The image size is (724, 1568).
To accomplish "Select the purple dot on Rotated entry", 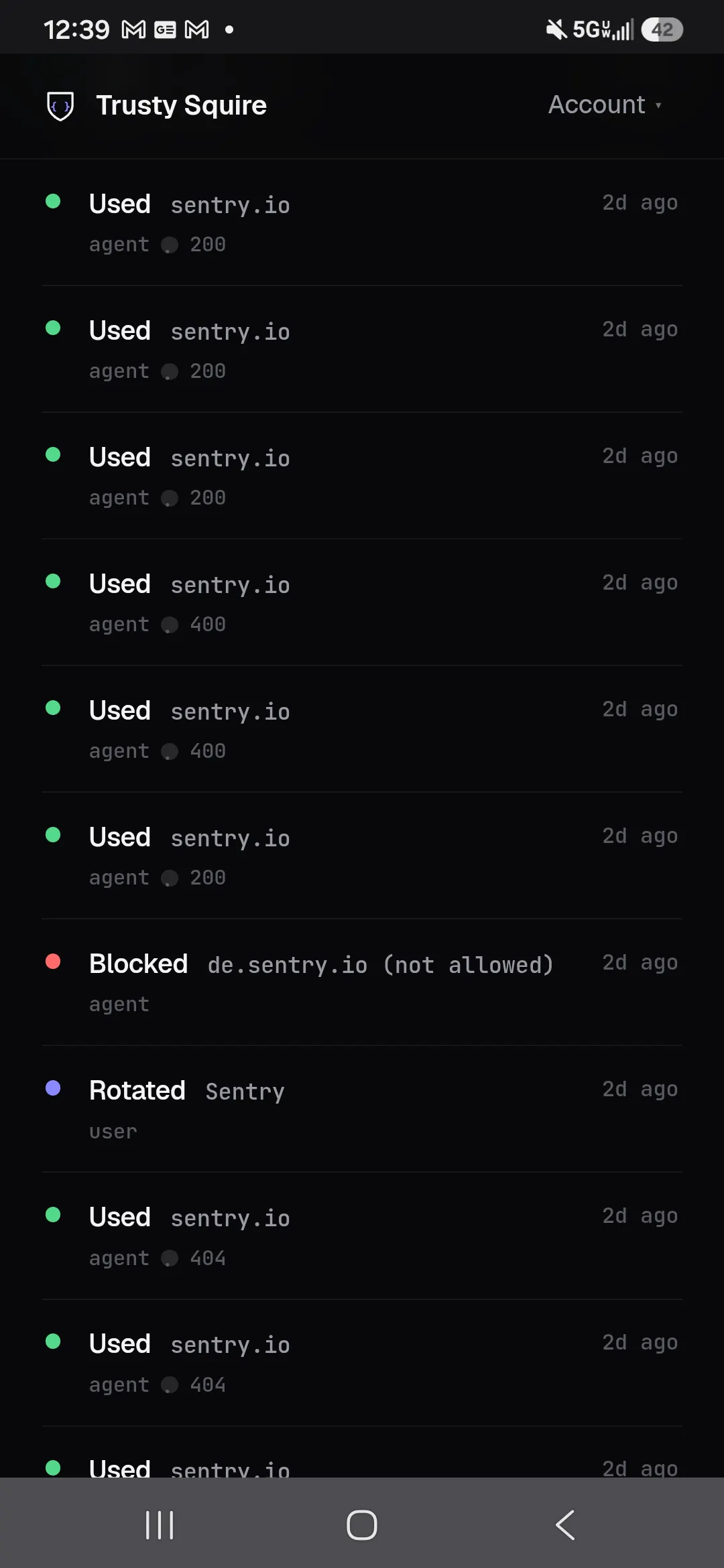I will [x=53, y=1088].
